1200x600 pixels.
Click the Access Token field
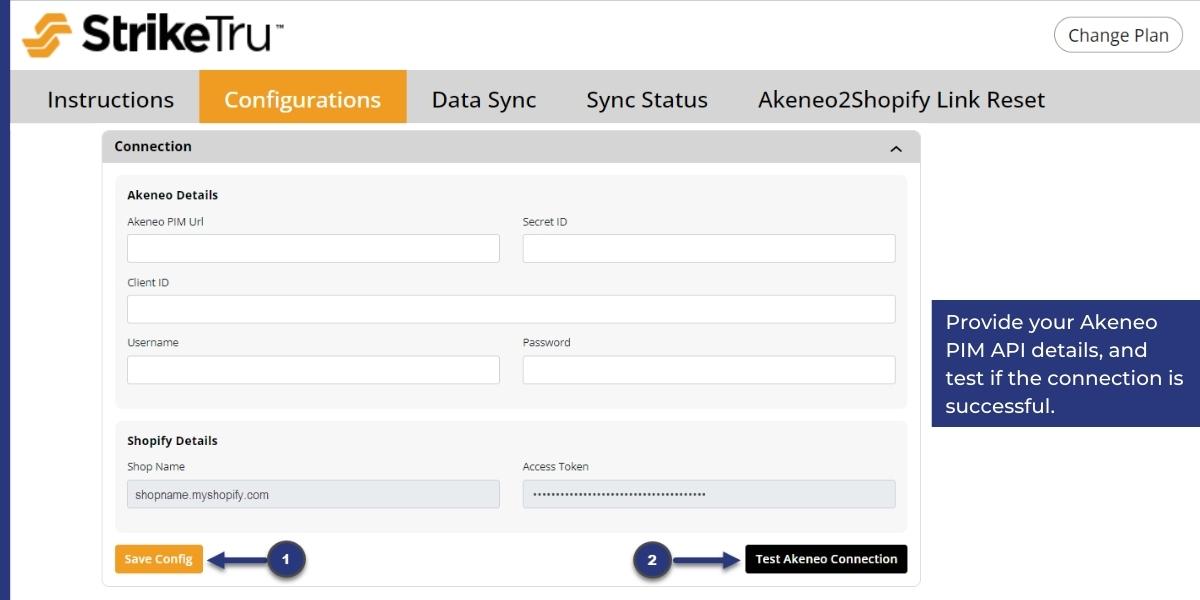(709, 494)
